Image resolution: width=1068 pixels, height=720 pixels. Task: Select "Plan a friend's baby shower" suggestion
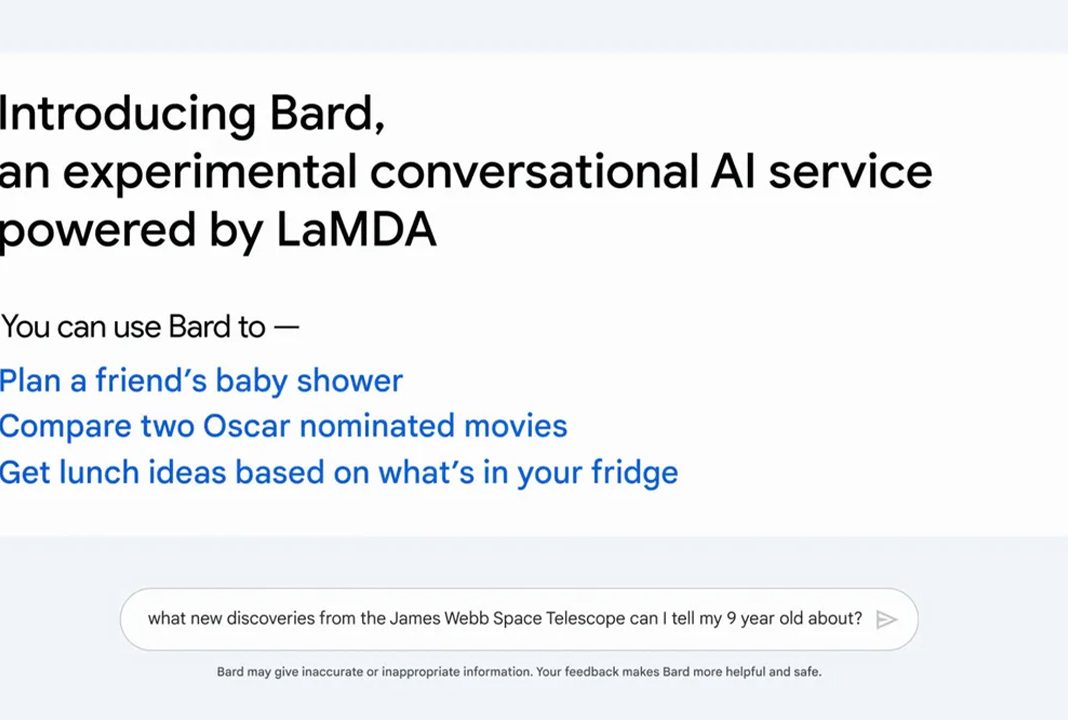tap(201, 381)
